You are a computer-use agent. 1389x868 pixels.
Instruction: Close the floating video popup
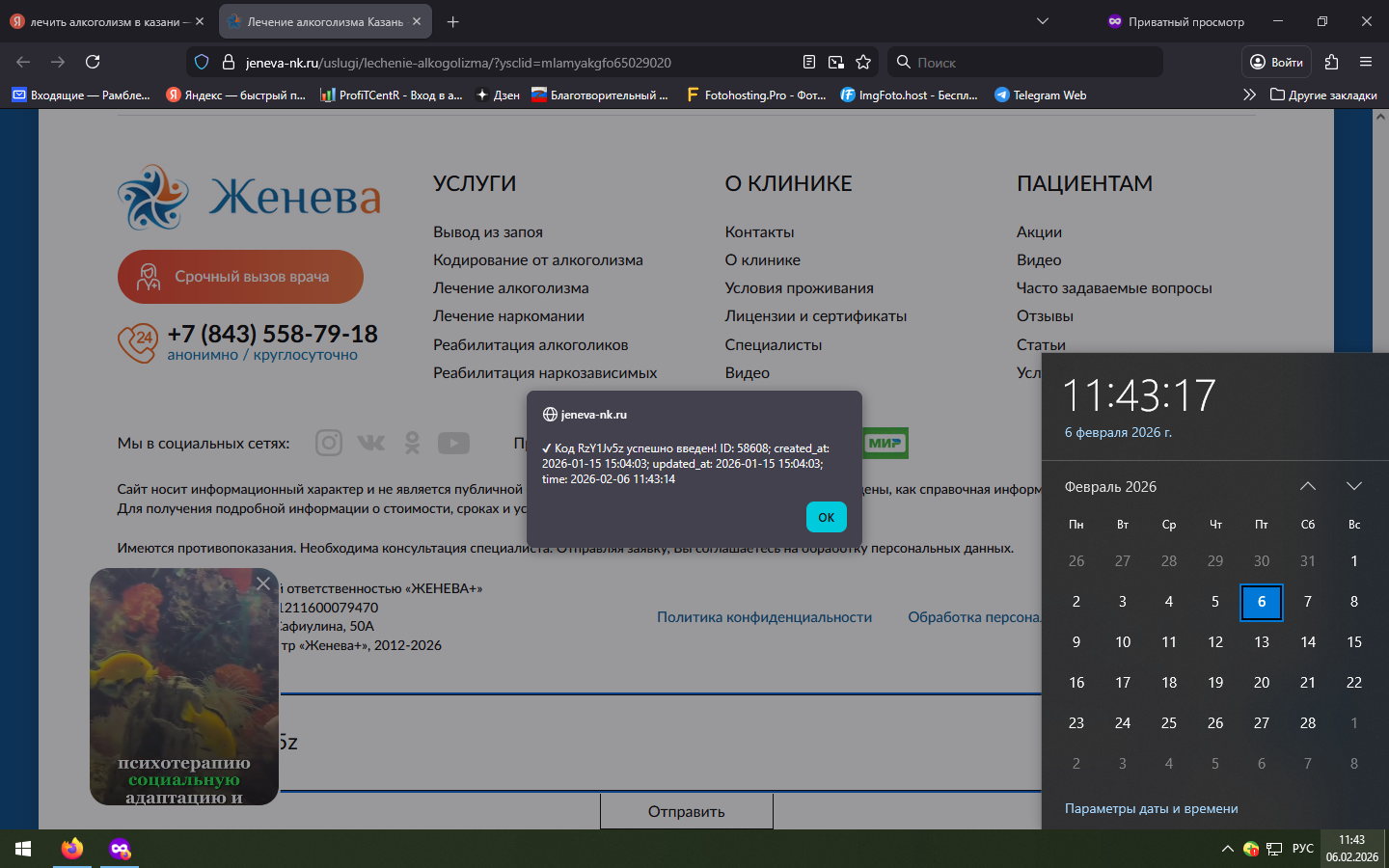(263, 583)
